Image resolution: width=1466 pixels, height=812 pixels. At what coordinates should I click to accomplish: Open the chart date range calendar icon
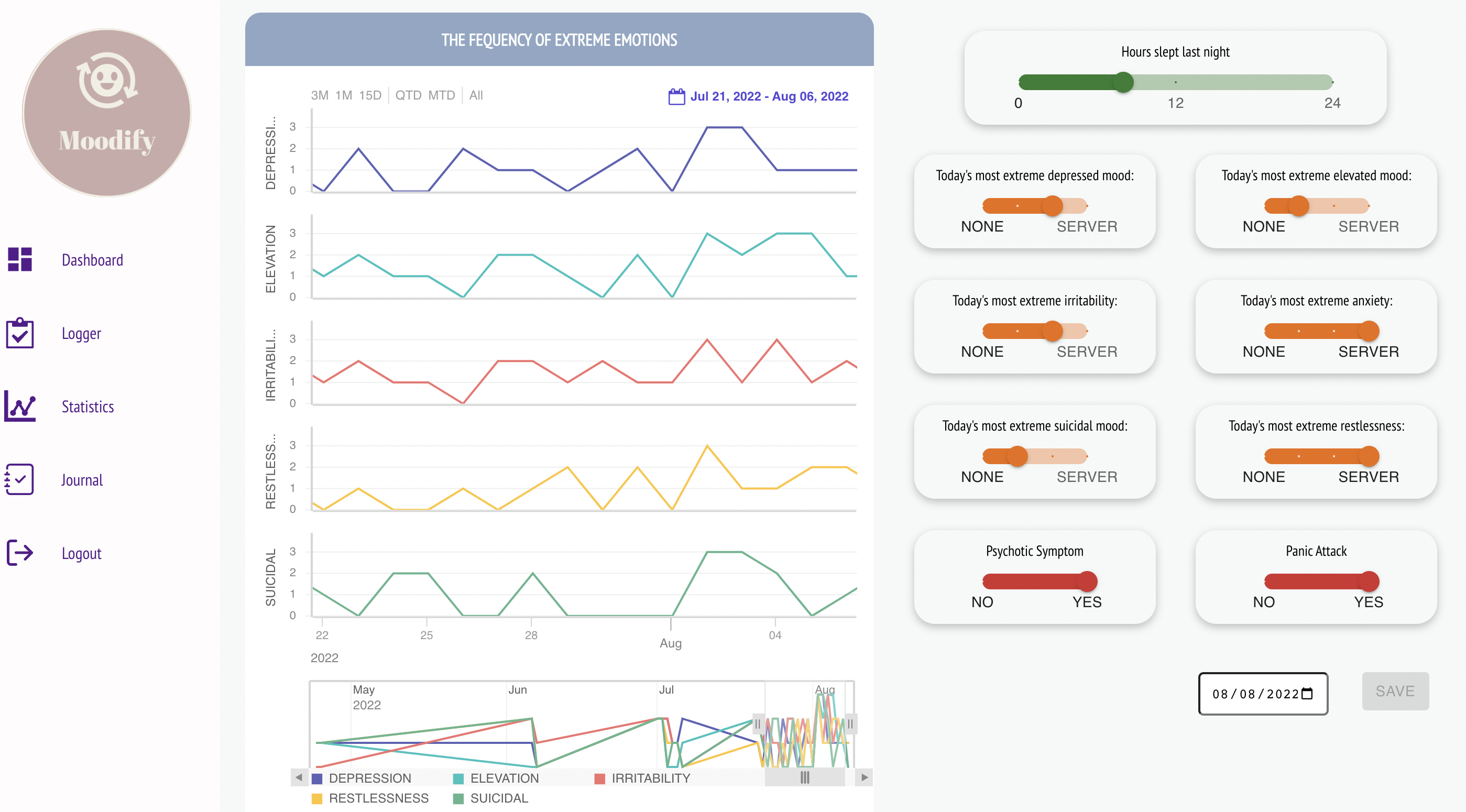pyautogui.click(x=676, y=96)
